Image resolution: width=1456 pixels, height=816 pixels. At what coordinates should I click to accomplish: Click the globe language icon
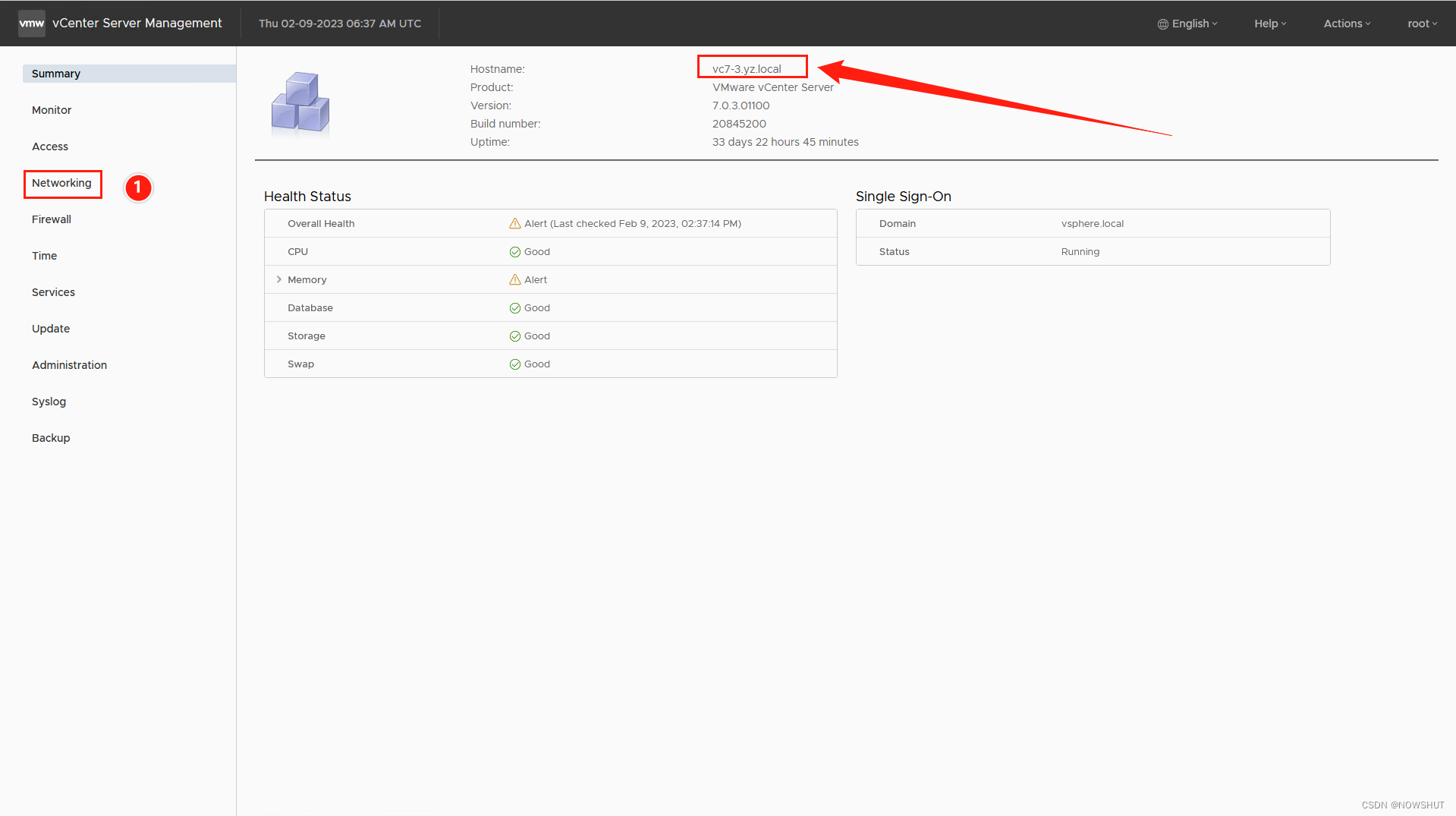click(x=1162, y=24)
